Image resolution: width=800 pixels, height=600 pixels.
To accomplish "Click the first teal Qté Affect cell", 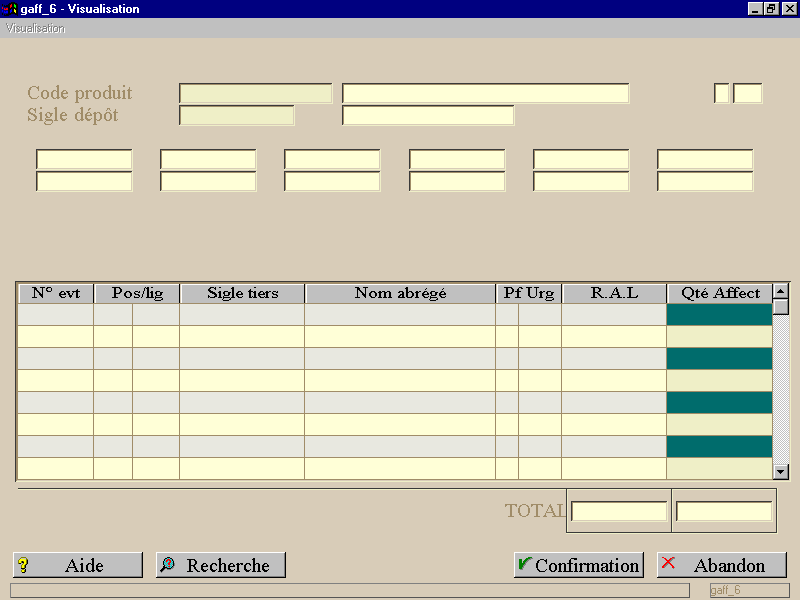I will pos(719,314).
